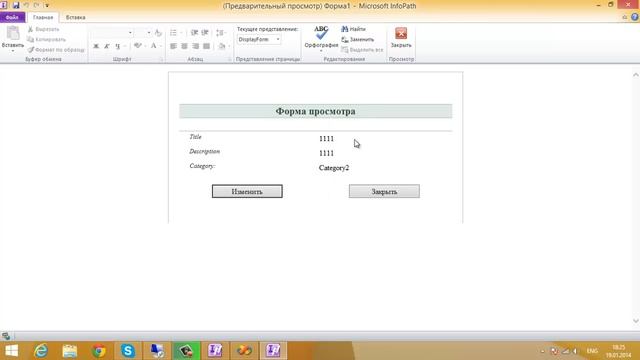Image resolution: width=640 pixels, height=360 pixels.
Task: Click the Форма просмотра heading
Action: tap(316, 111)
